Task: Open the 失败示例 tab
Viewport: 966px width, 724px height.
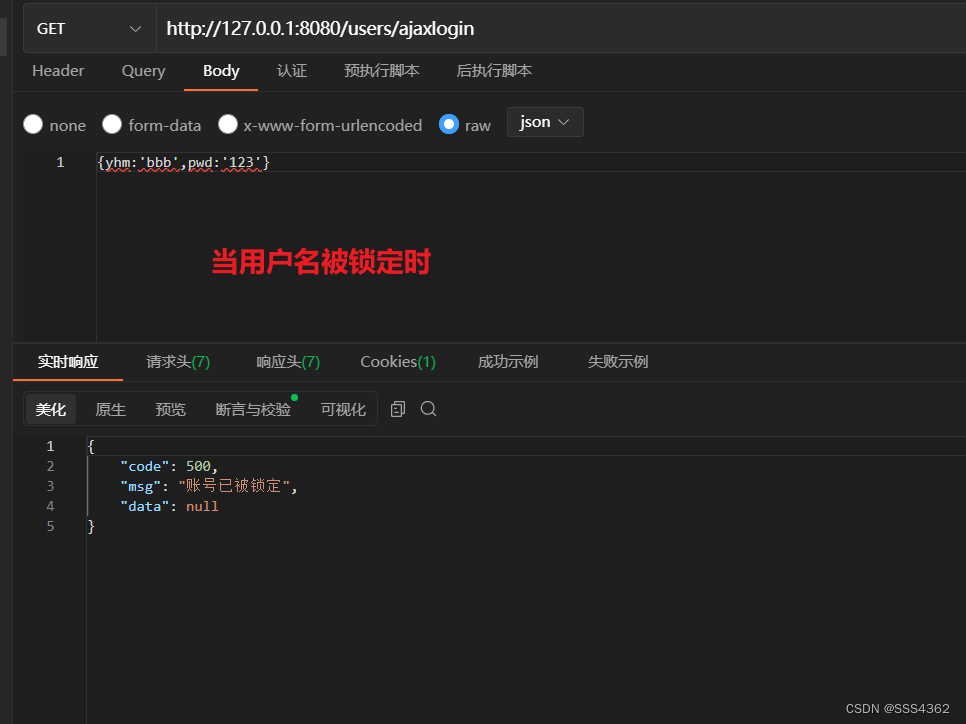Action: tap(617, 362)
